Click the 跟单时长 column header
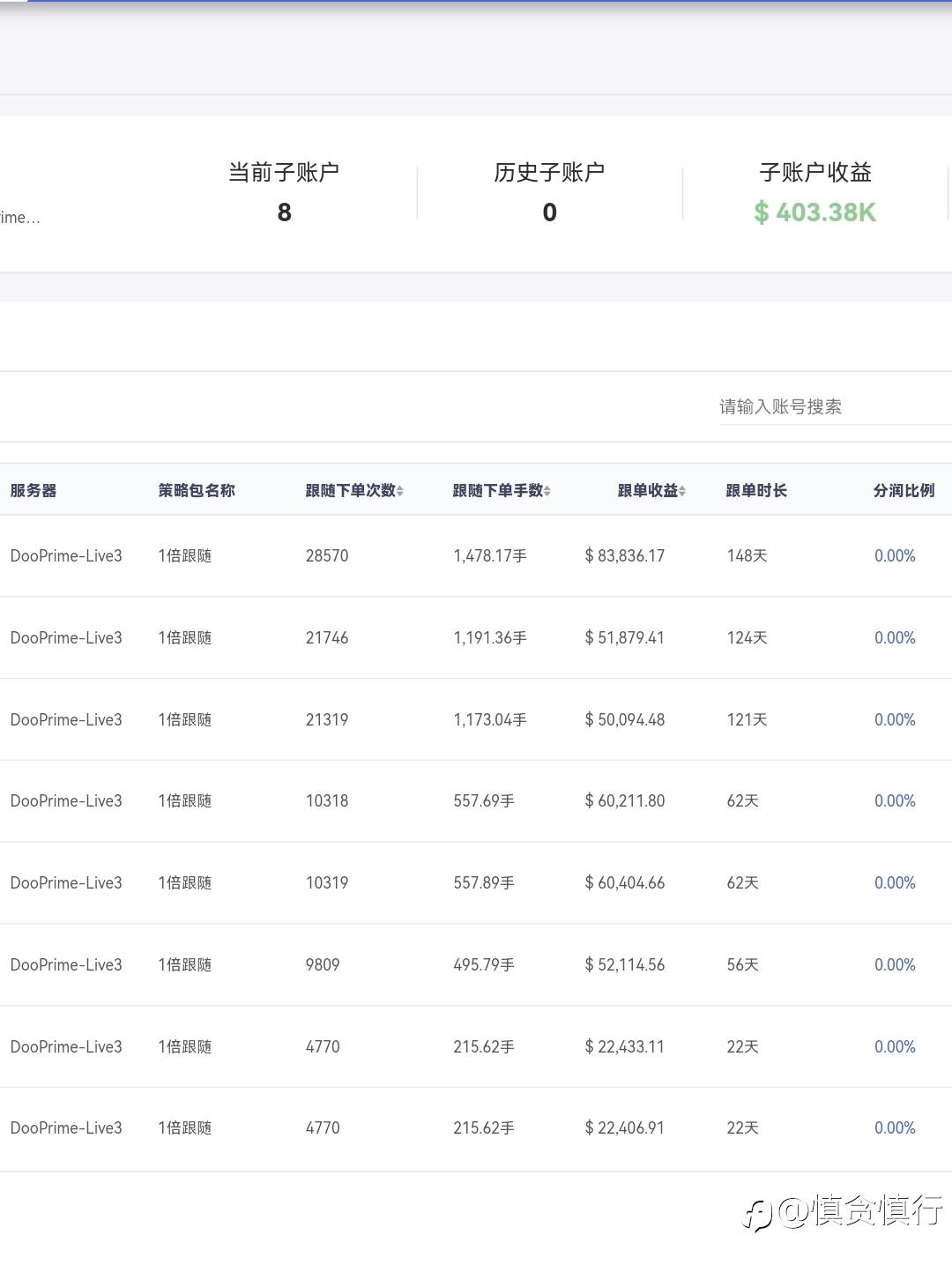The width and height of the screenshot is (952, 1265). pos(756,491)
